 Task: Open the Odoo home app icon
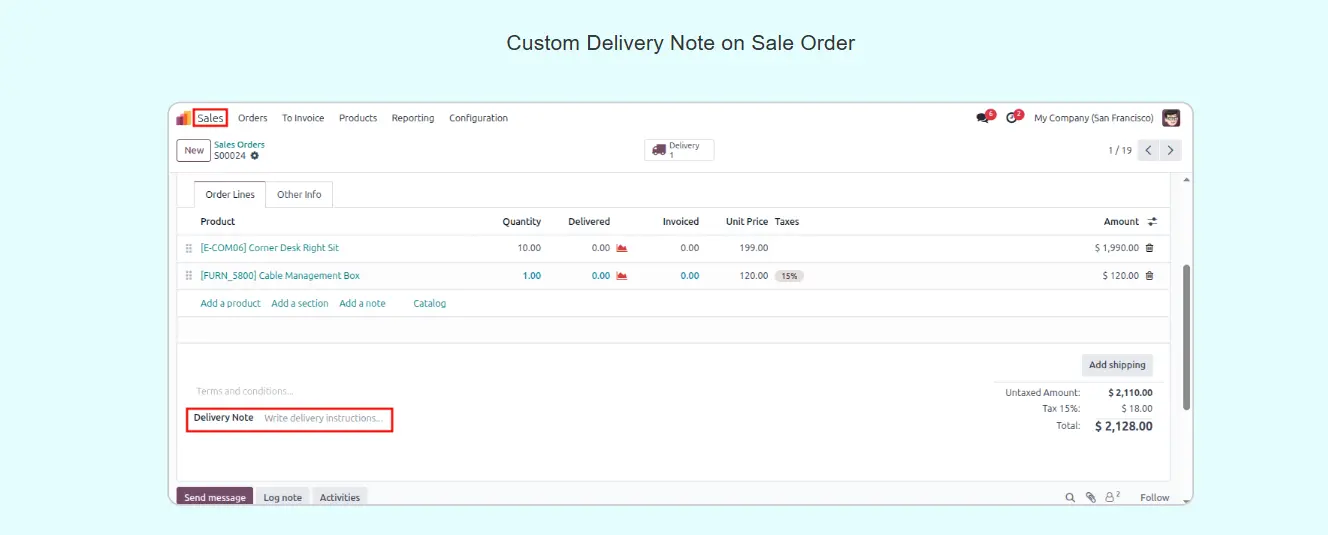point(184,118)
